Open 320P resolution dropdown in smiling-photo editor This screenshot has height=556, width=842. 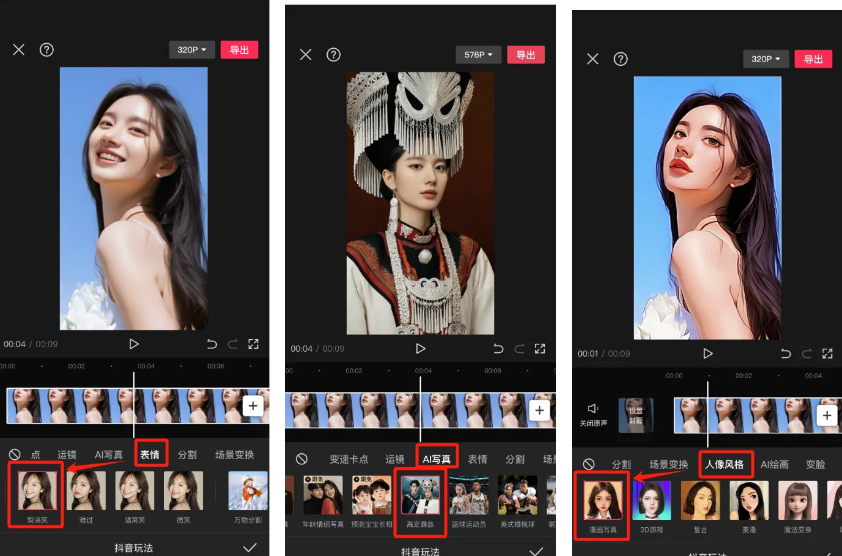[x=192, y=50]
